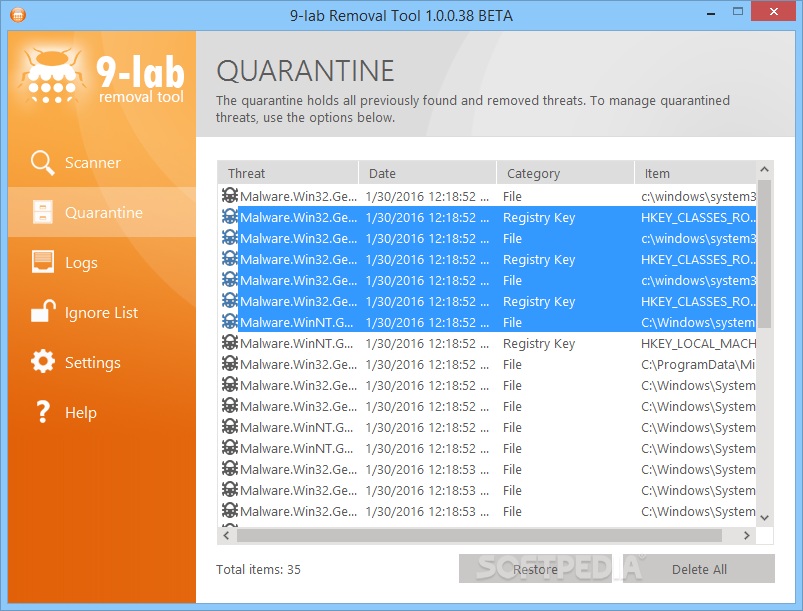Click bug icon of HKEY_LOCAL_MACH row
The image size is (803, 611).
229,343
